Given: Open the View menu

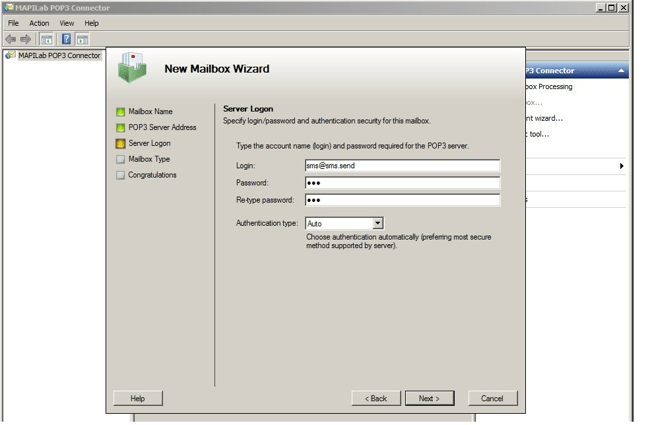Looking at the screenshot, I should click(x=67, y=23).
